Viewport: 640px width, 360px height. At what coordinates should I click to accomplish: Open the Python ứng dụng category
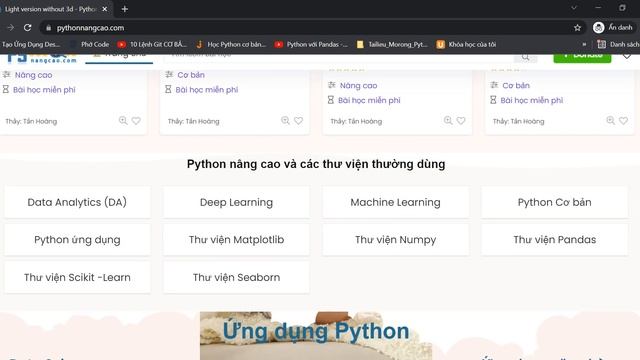coord(77,240)
